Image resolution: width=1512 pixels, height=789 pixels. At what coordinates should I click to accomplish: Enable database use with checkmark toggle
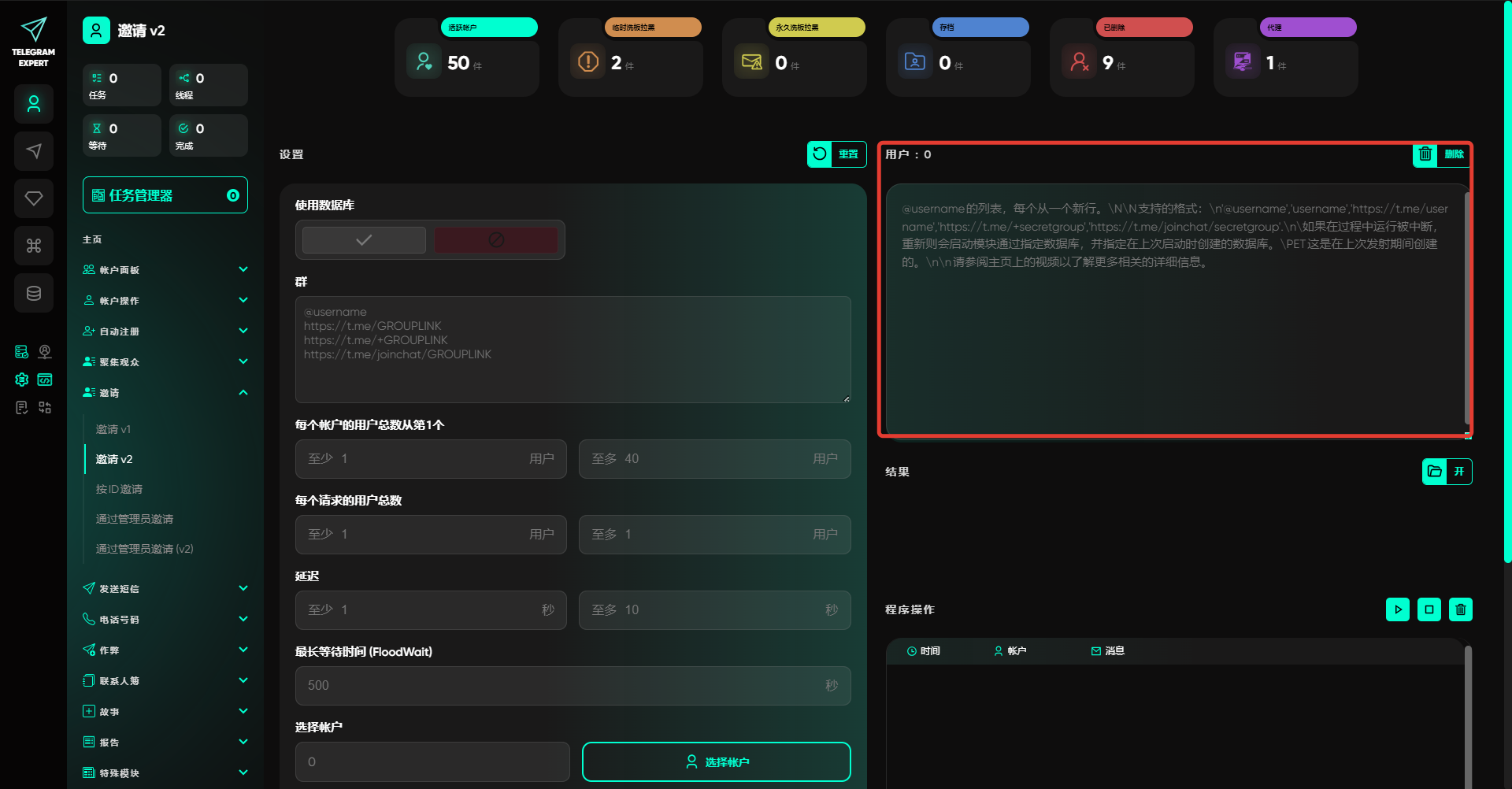click(x=364, y=240)
